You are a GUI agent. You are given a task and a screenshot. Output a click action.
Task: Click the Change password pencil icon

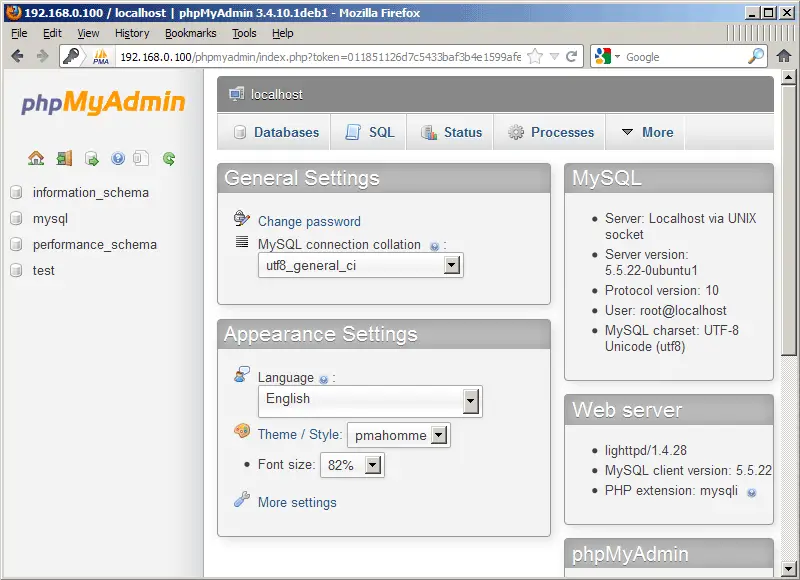(242, 218)
